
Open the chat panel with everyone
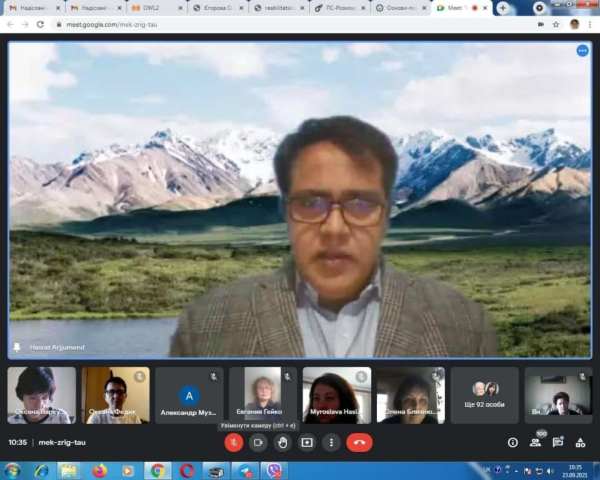(559, 442)
